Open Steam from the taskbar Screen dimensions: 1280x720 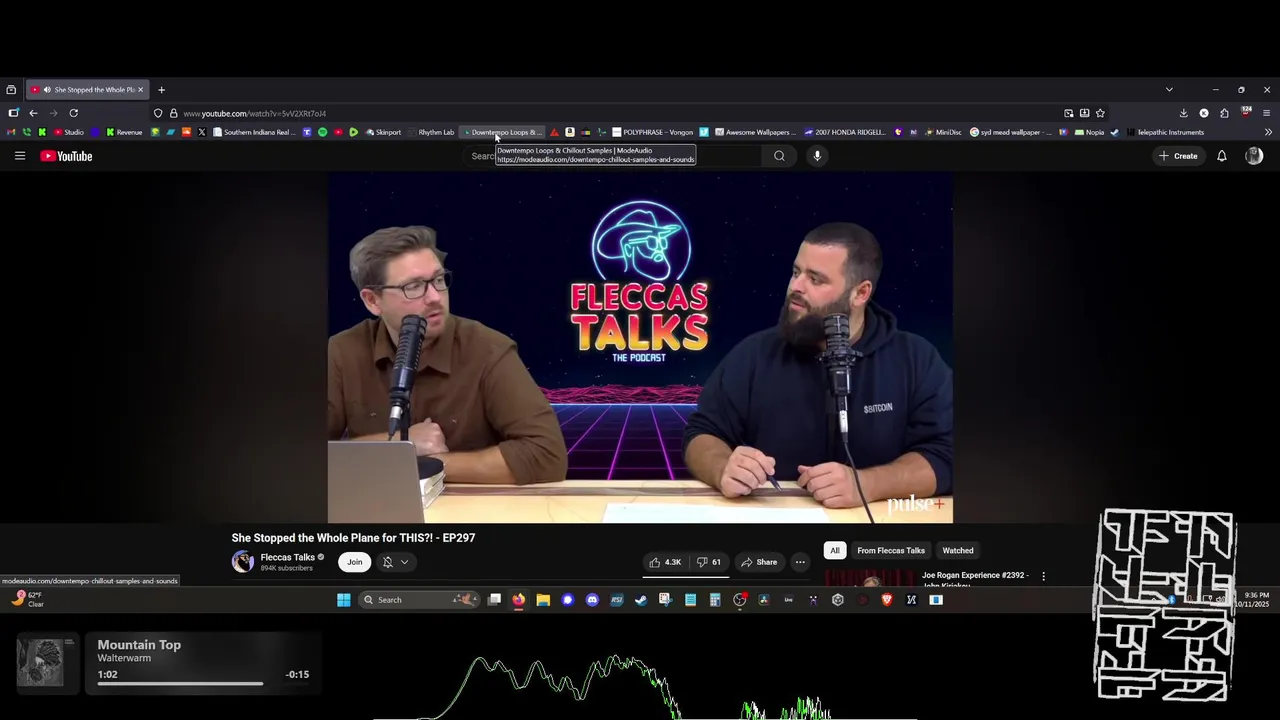coord(641,600)
